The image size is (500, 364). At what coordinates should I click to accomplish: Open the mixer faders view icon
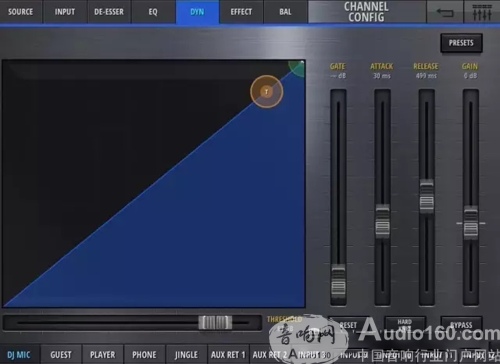pyautogui.click(x=482, y=12)
